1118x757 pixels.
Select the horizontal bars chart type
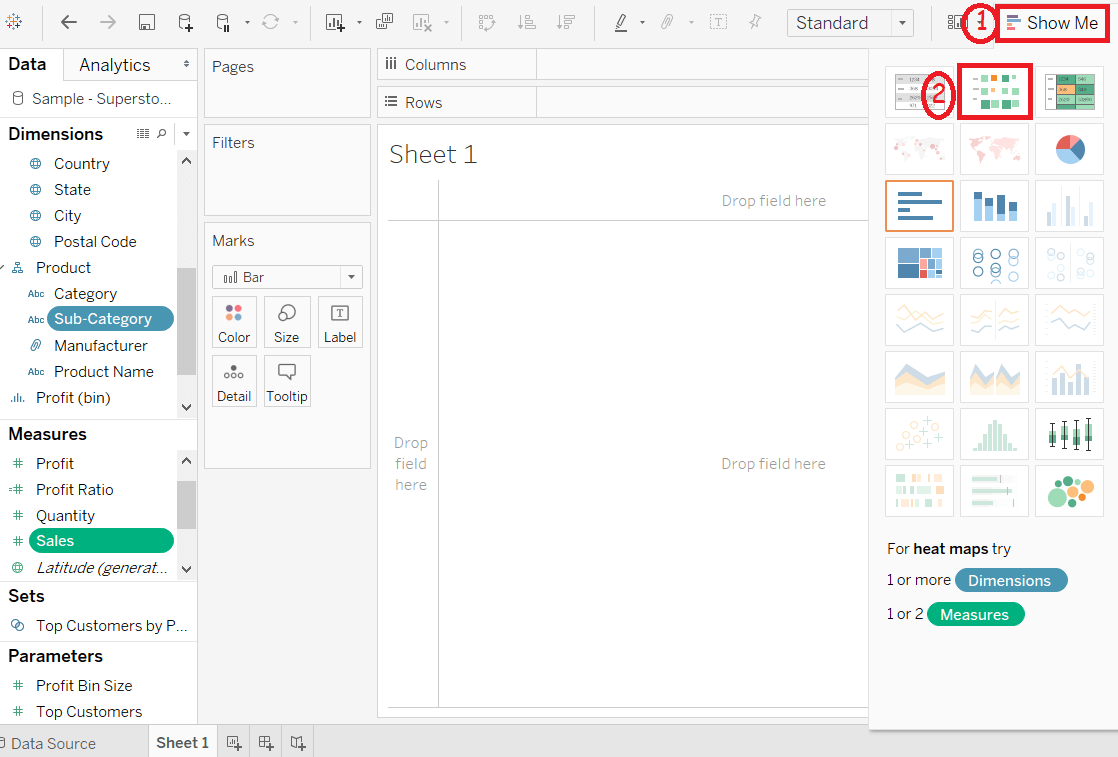(919, 206)
